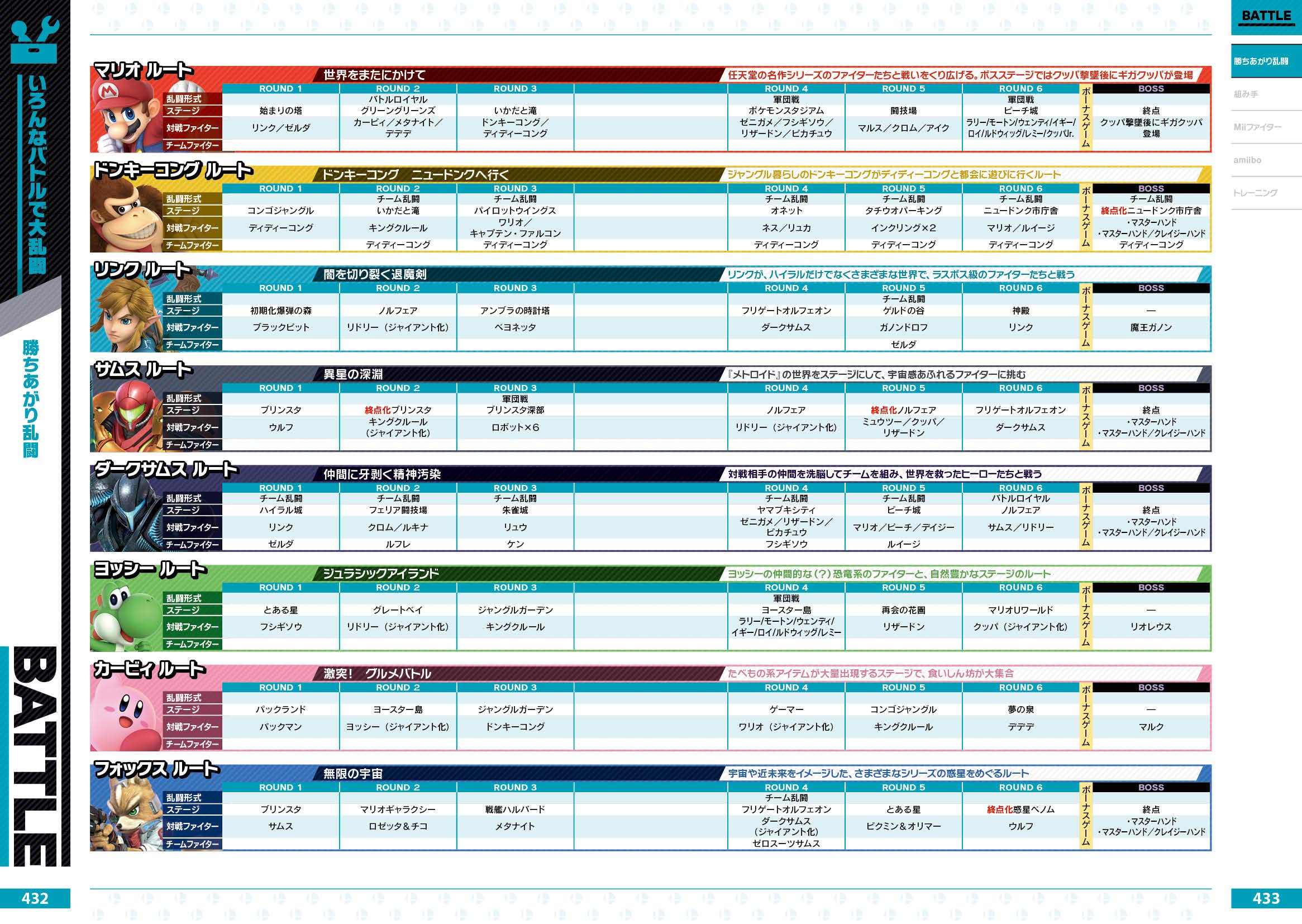Click the route title 闇を切り裂く退魔剣
The image size is (1302, 924).
[x=375, y=274]
